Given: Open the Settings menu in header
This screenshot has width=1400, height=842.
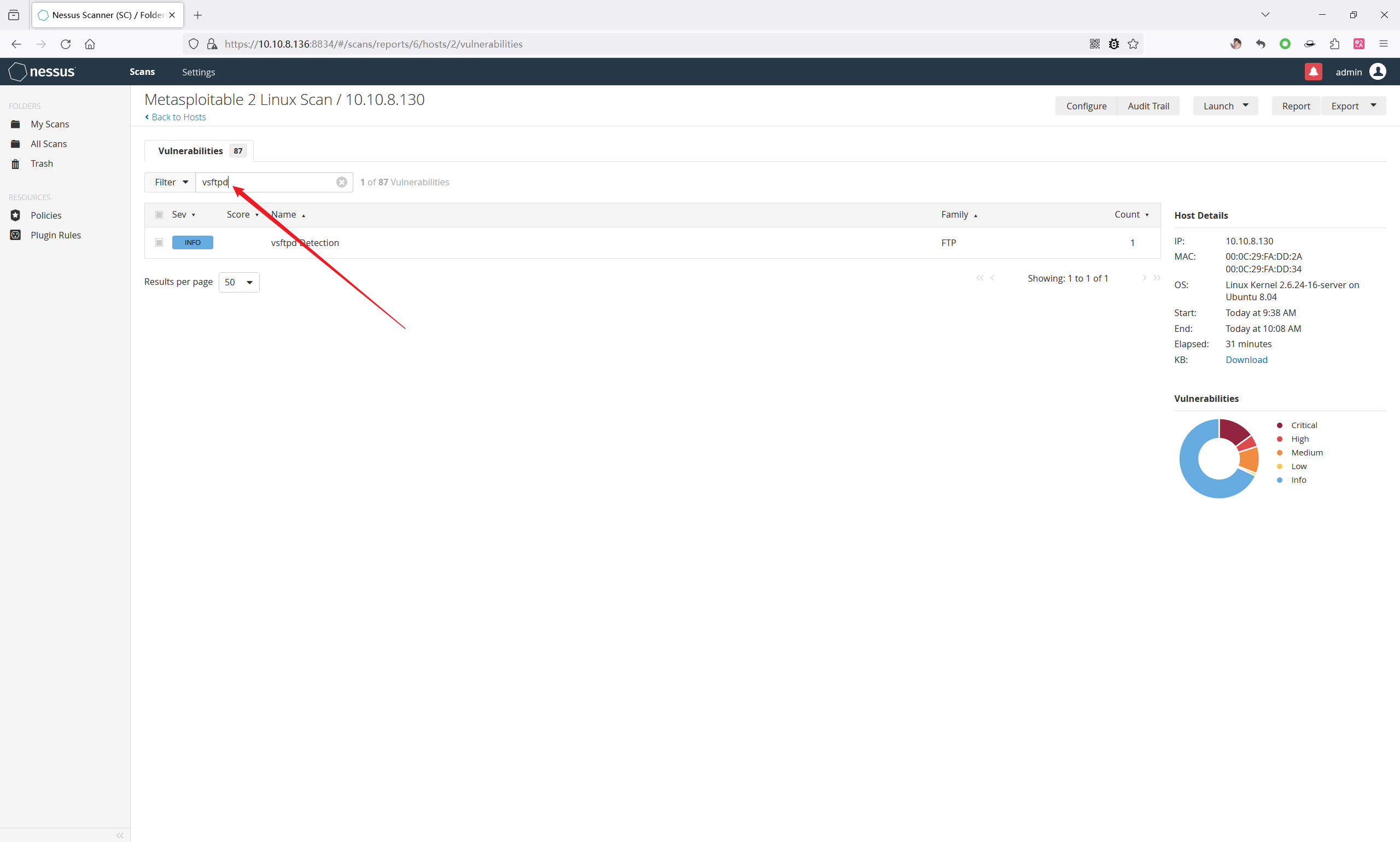Looking at the screenshot, I should pos(199,72).
